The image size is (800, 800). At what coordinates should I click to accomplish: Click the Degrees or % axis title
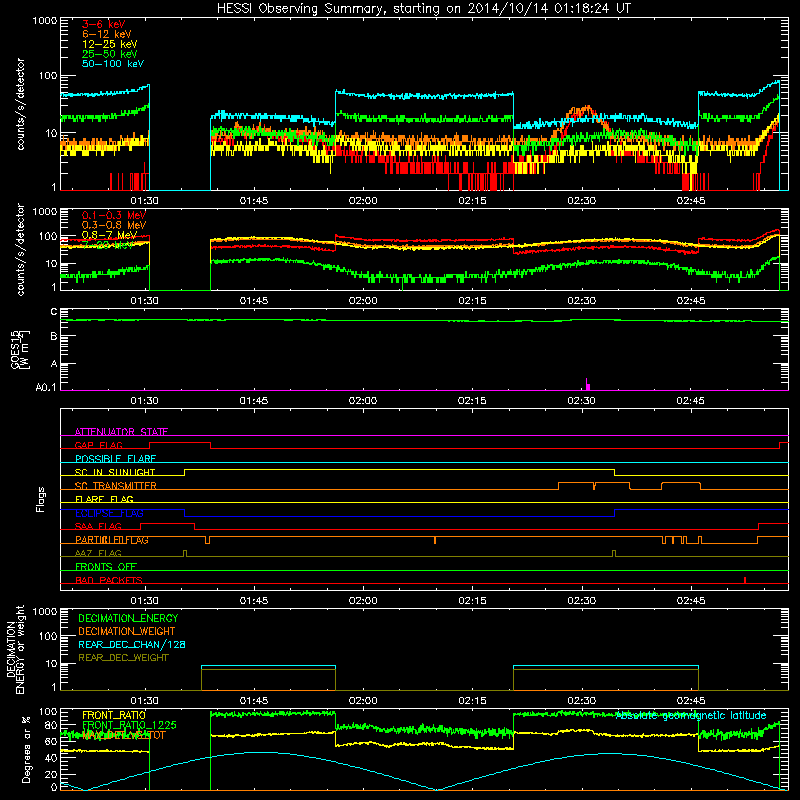pos(26,750)
